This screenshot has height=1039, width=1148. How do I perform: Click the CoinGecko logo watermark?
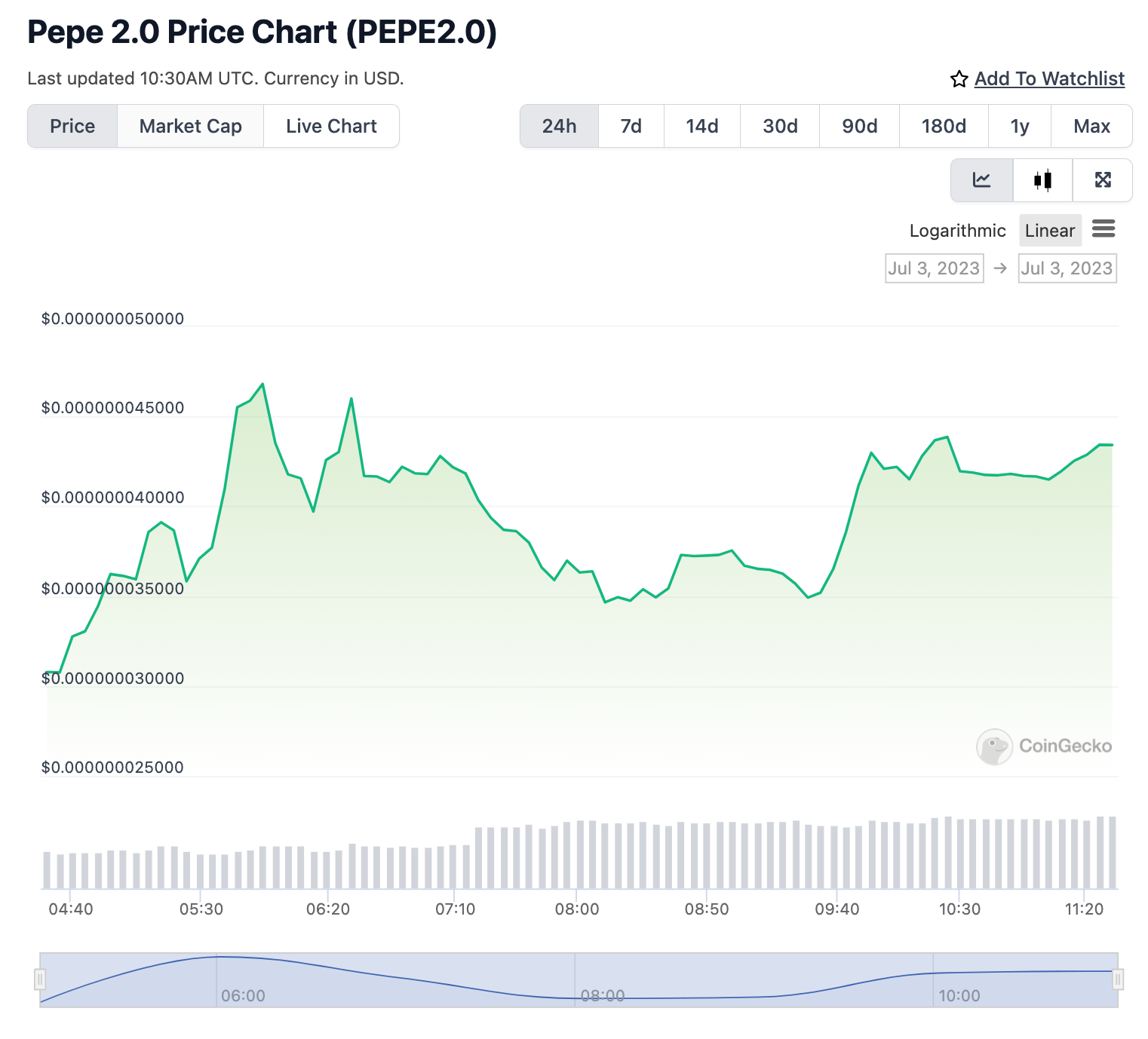1044,746
